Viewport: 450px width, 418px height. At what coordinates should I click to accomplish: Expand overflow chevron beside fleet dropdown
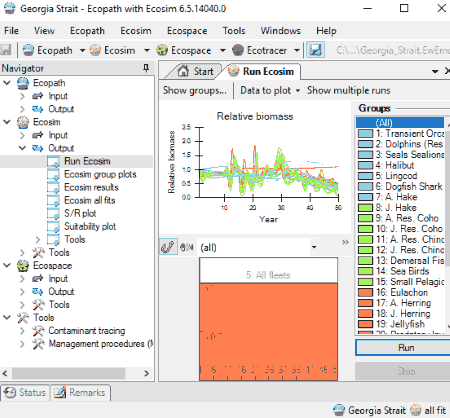(345, 242)
